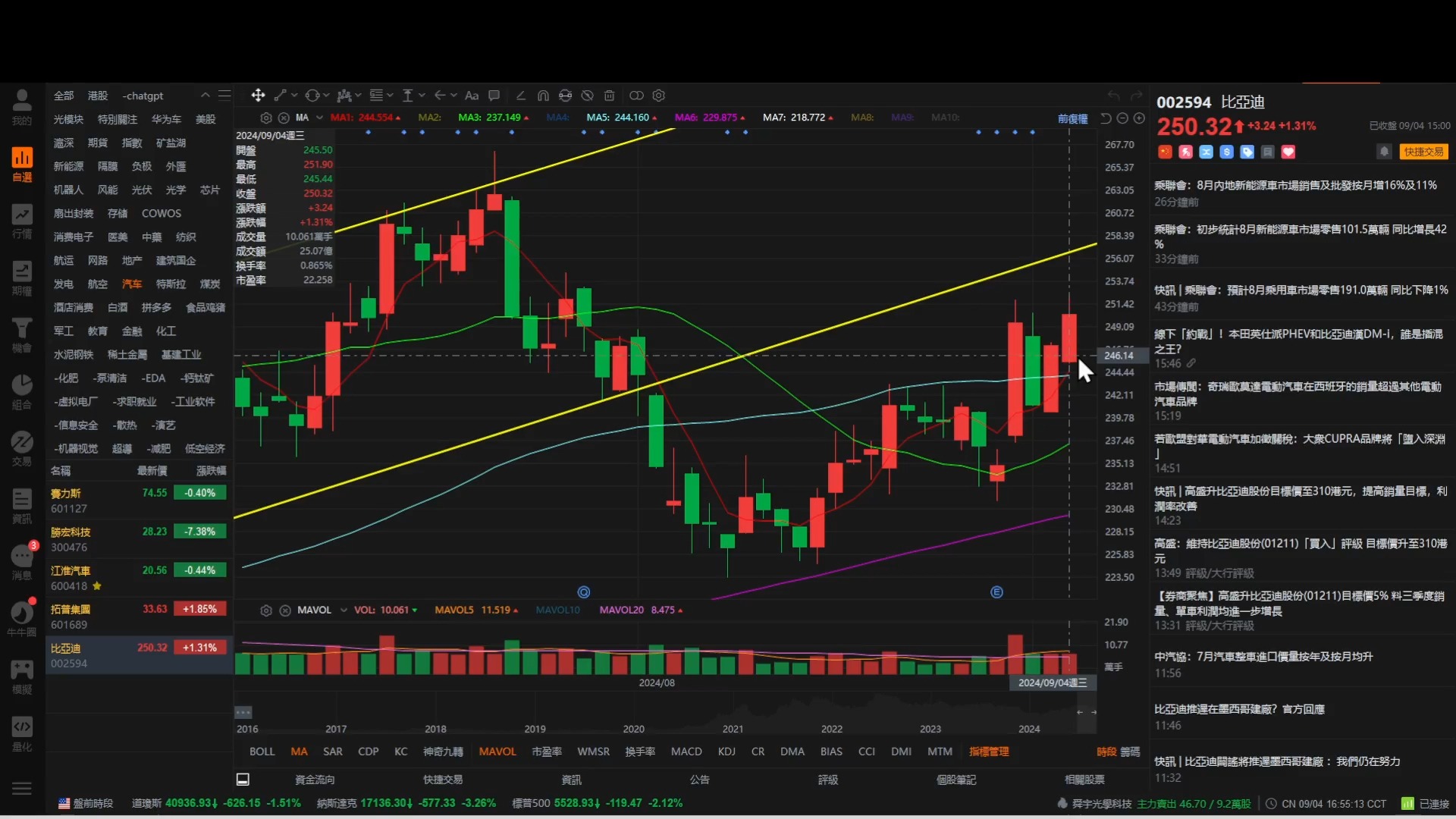Select the crosshair move tool in drawing toolbar

click(258, 96)
